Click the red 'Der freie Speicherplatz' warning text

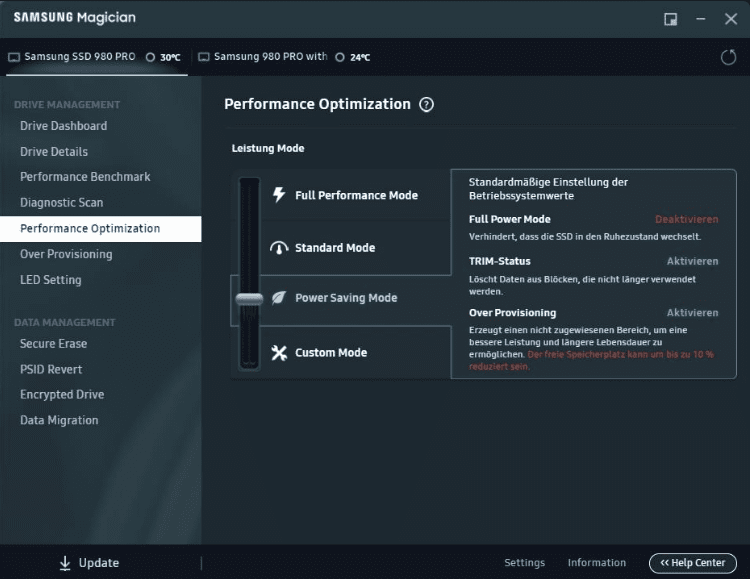click(x=591, y=360)
